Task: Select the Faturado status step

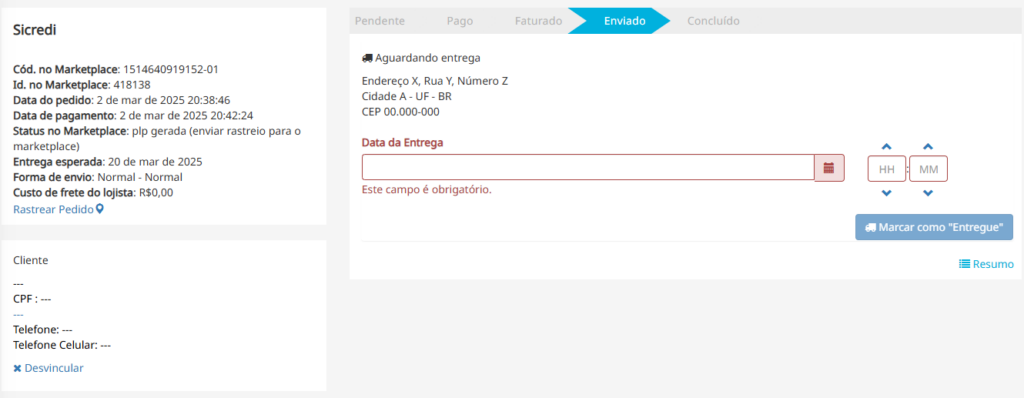Action: click(x=538, y=21)
